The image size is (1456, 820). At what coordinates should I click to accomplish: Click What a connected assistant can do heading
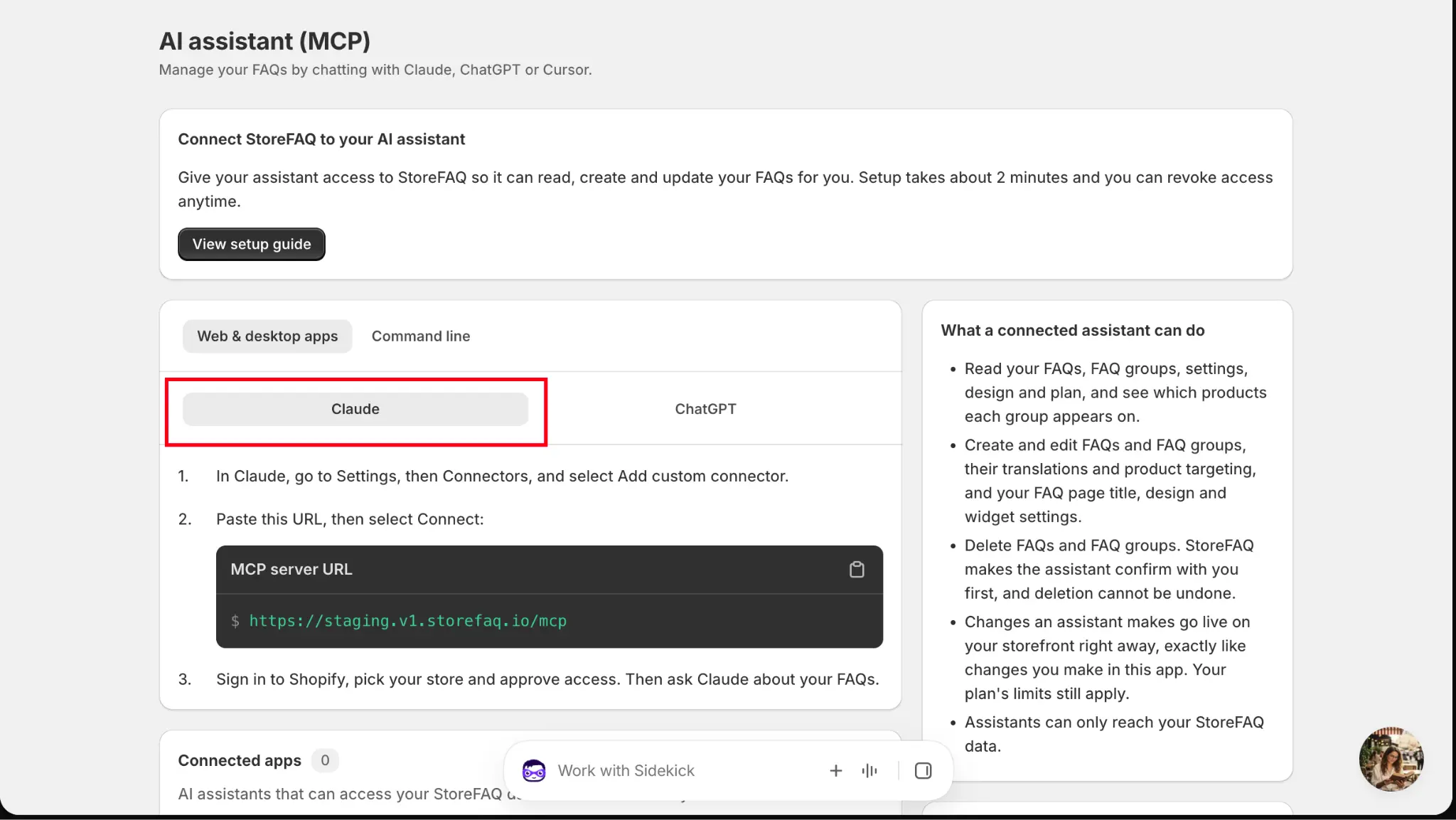[1073, 331]
